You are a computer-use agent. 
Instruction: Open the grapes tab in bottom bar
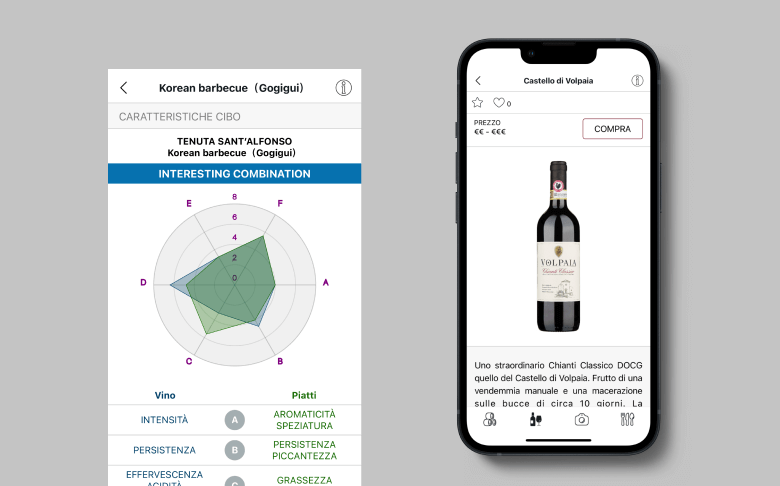[x=489, y=419]
